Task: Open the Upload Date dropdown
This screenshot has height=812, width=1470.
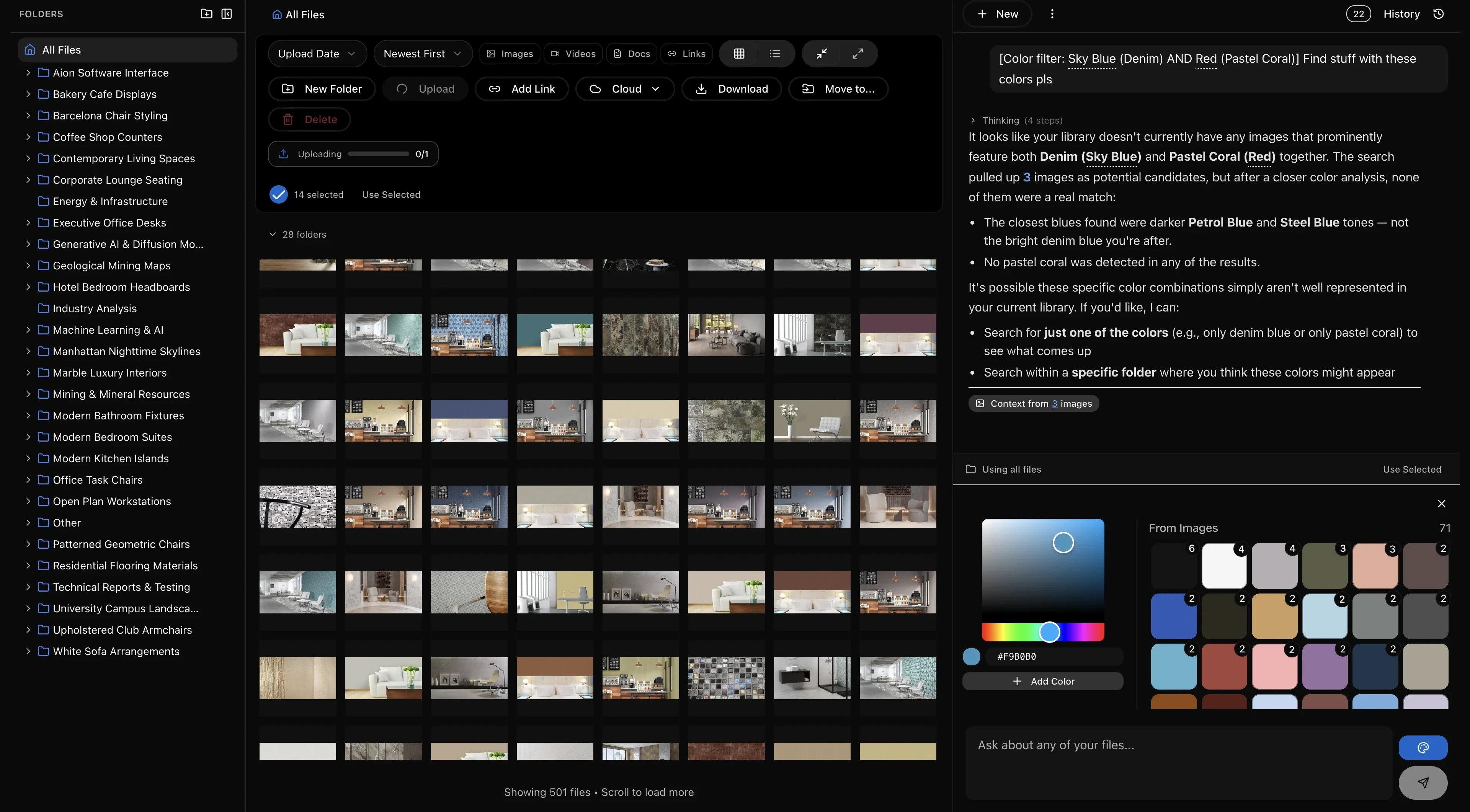Action: pos(317,53)
